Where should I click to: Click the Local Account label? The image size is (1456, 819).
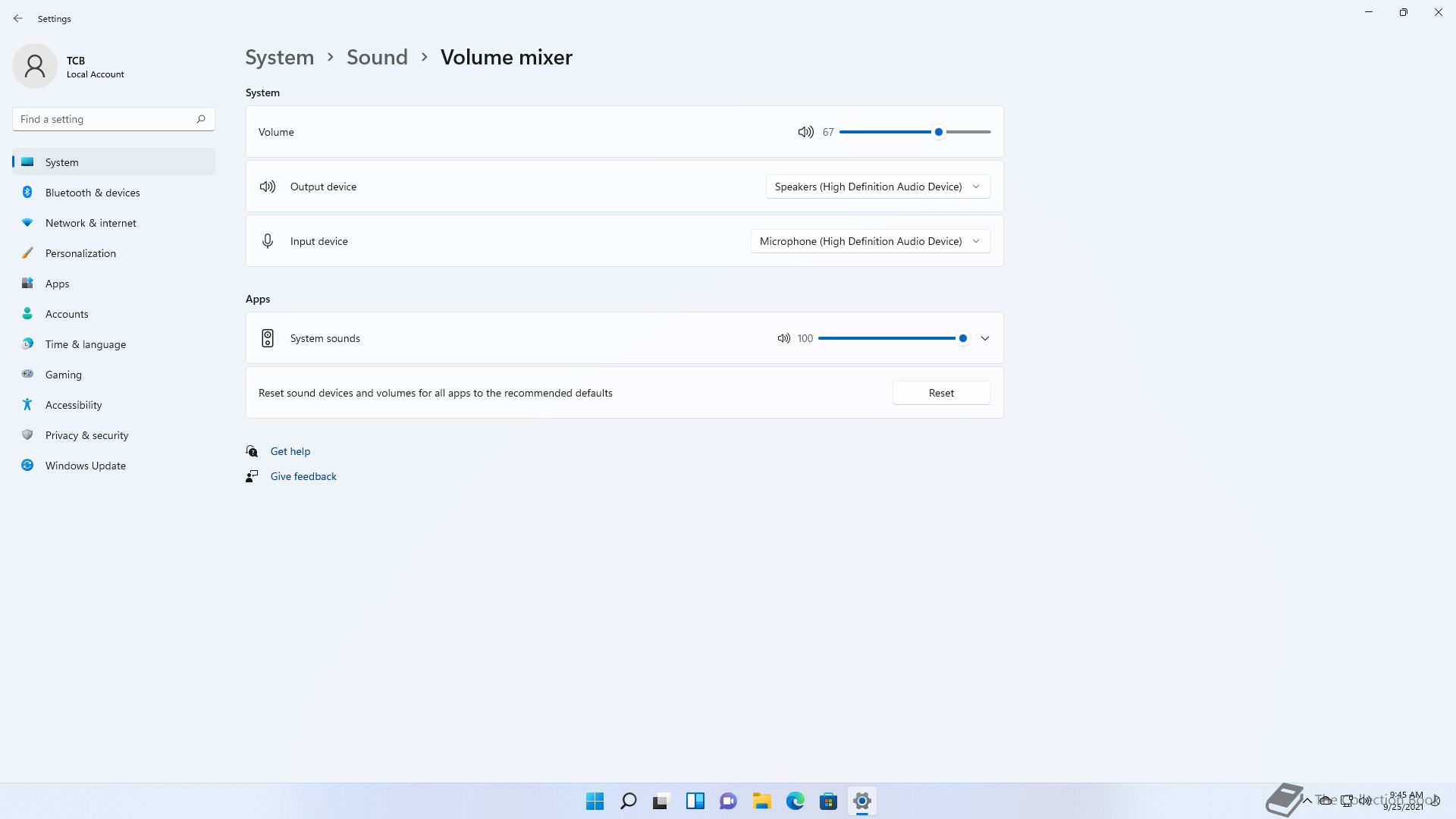(x=96, y=74)
